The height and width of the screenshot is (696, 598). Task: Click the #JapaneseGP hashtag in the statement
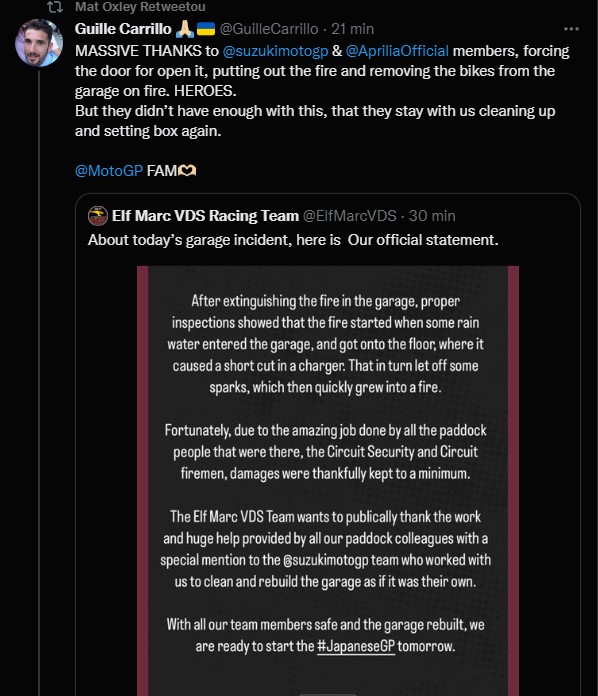(x=356, y=646)
